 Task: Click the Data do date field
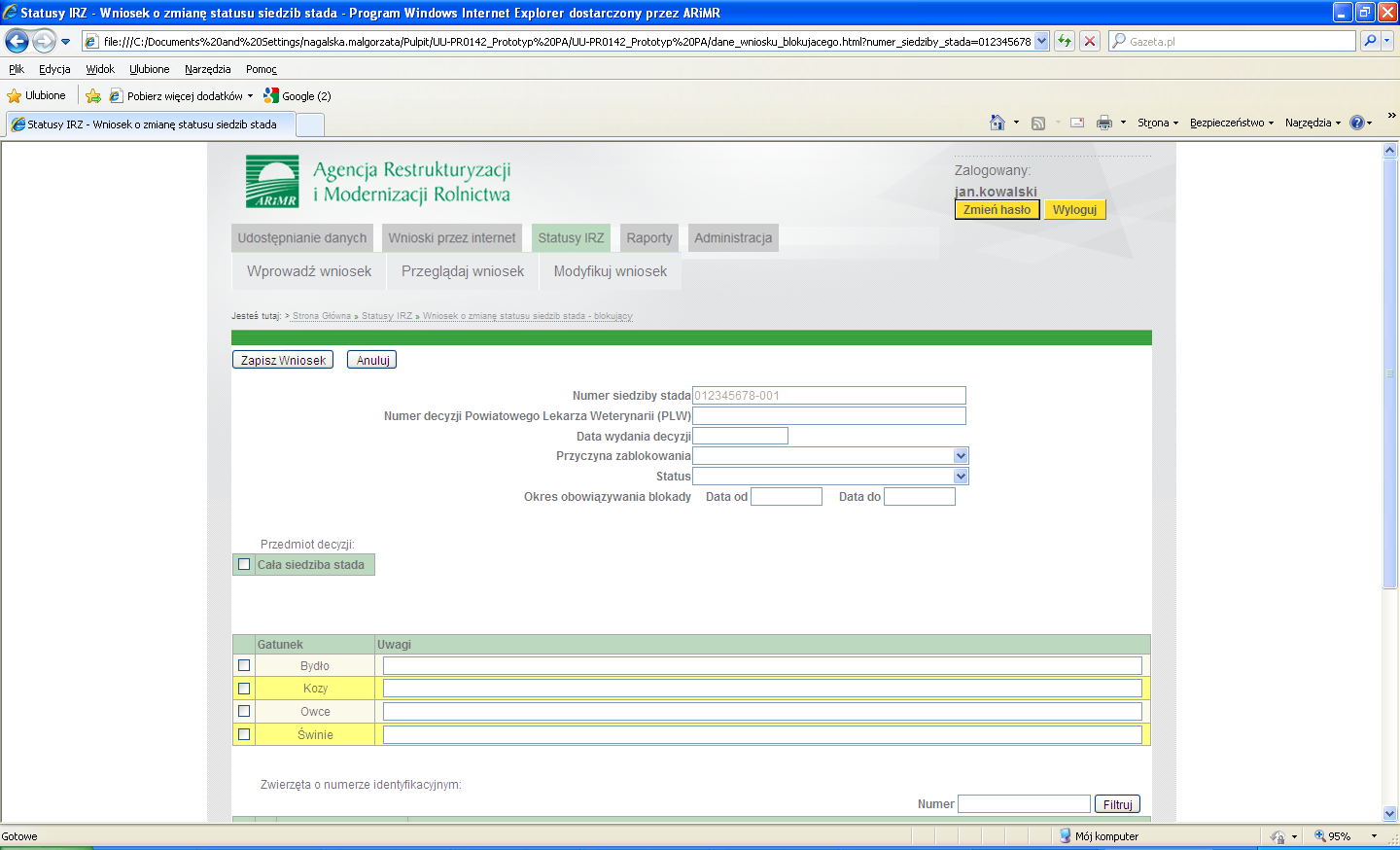[x=920, y=497]
